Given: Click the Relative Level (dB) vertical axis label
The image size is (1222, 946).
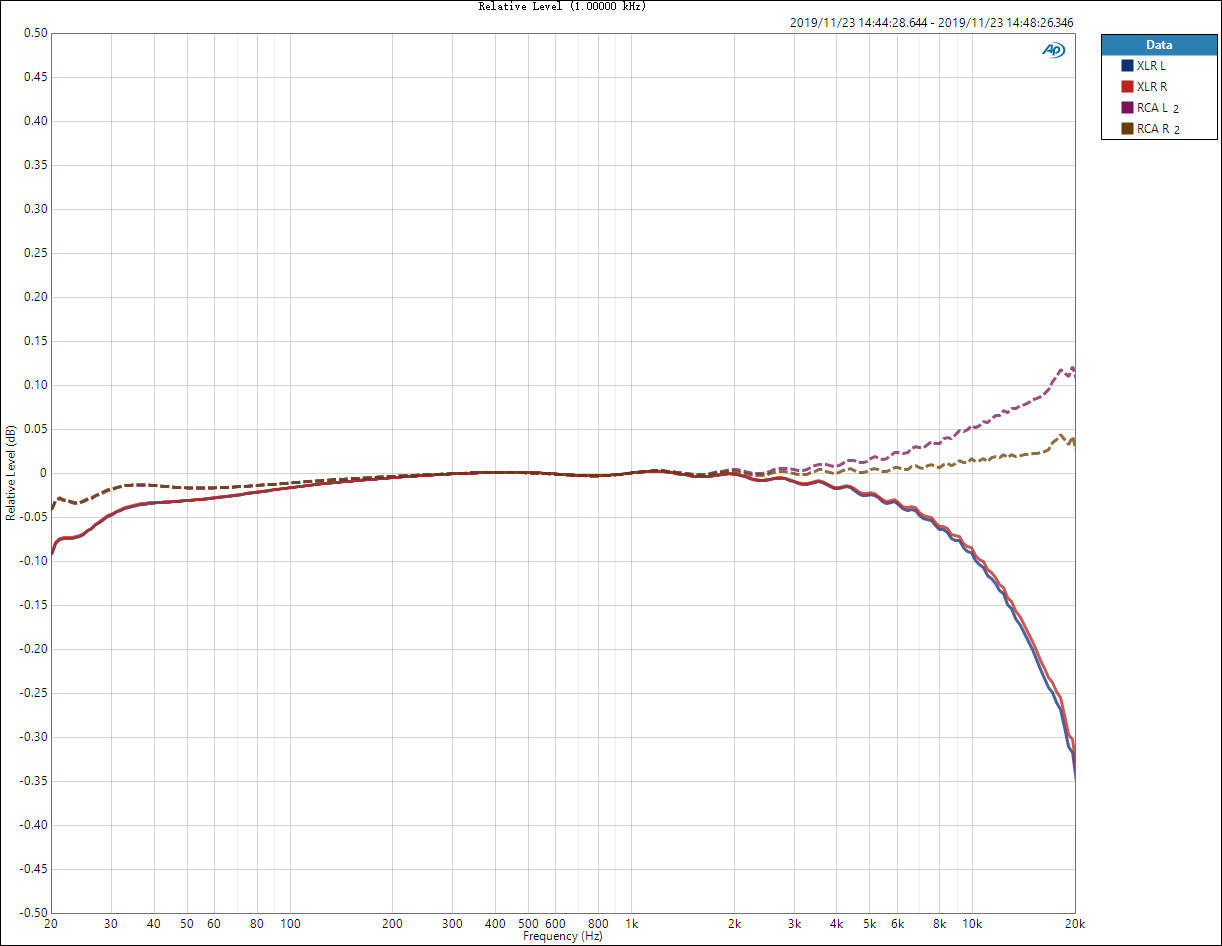Looking at the screenshot, I should click(10, 473).
